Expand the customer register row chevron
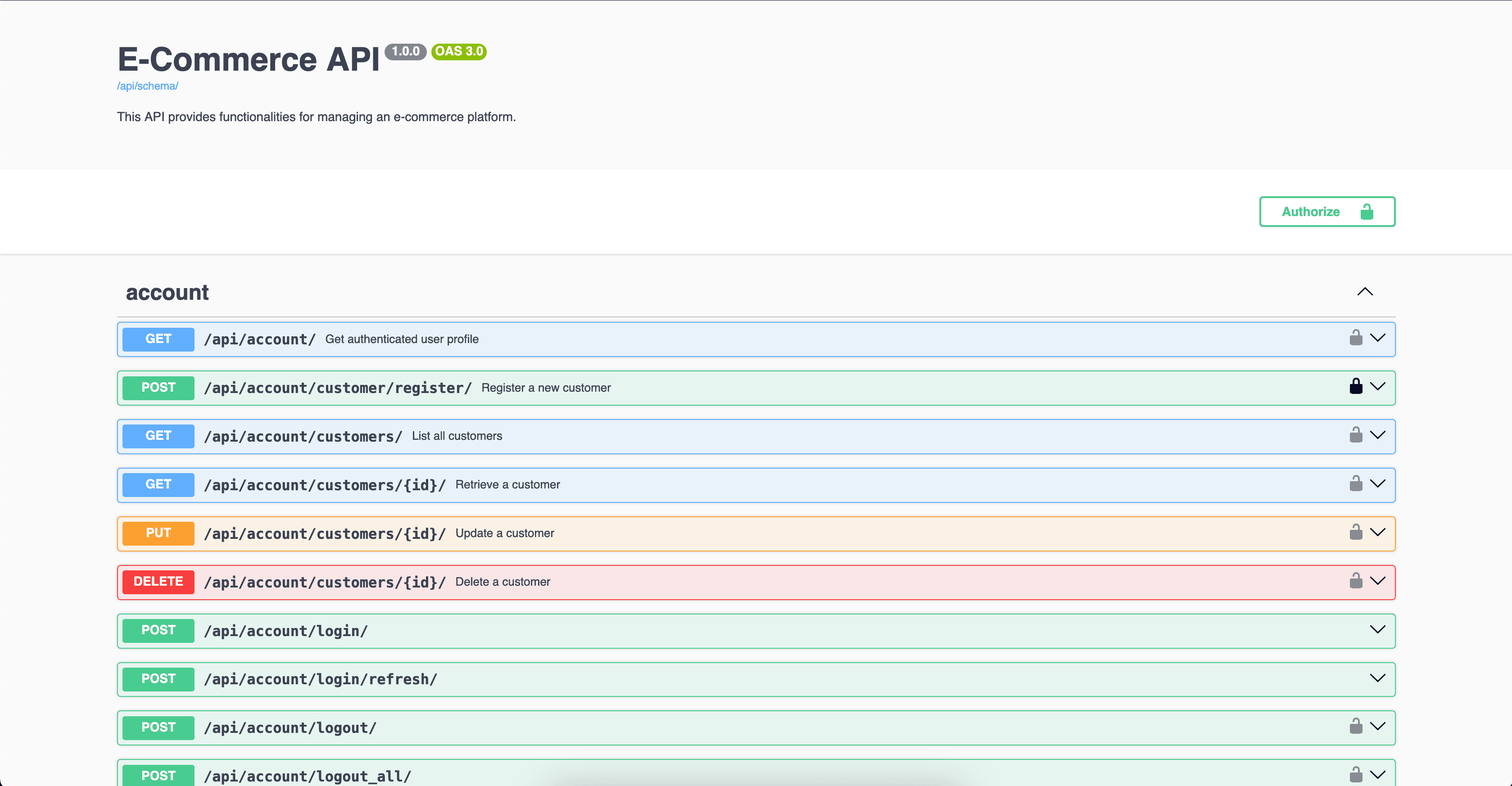Image resolution: width=1512 pixels, height=786 pixels. click(x=1377, y=387)
